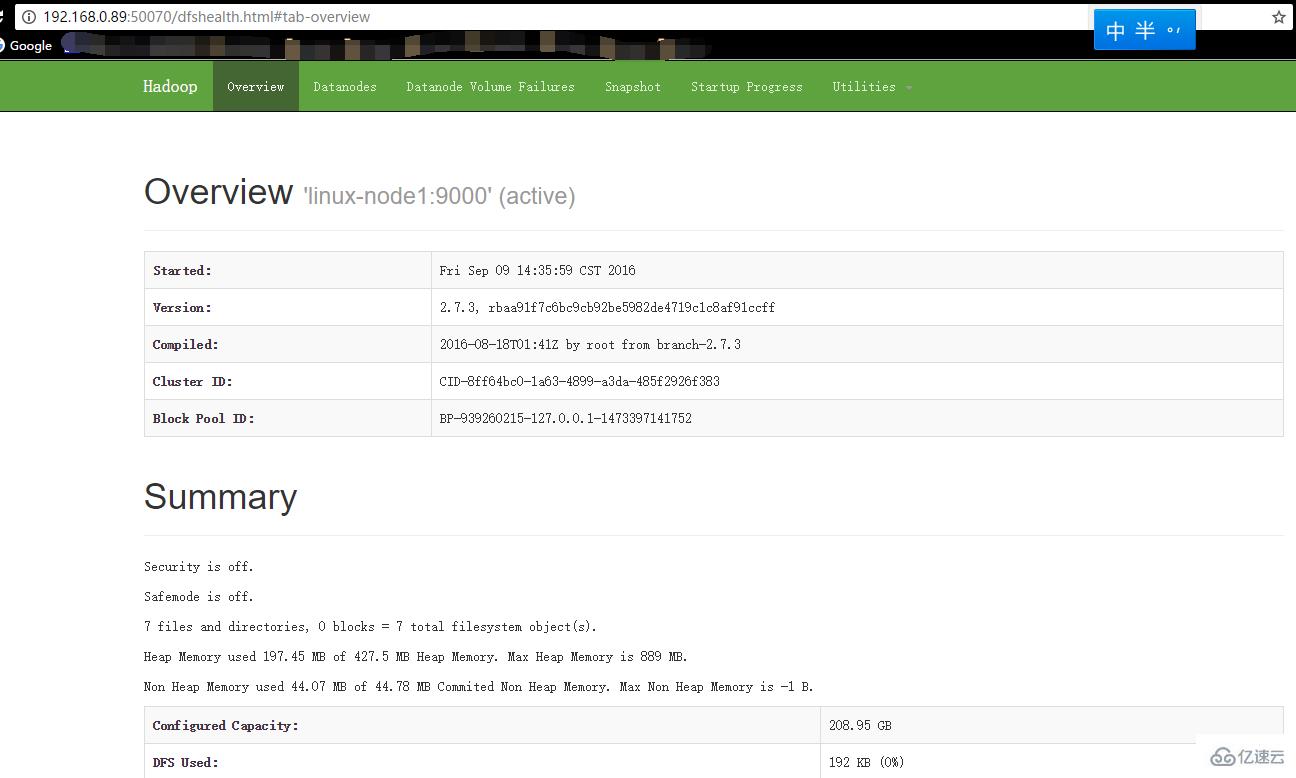Click the 'Cluster ID:' row label
Screen dimensions: 1296x778
coord(191,381)
